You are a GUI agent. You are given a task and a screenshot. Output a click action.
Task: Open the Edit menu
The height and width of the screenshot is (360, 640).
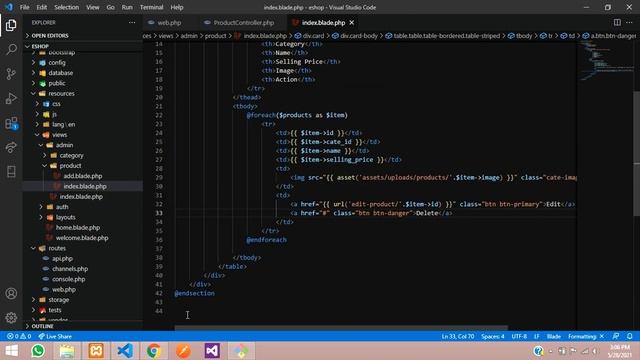[x=42, y=7]
